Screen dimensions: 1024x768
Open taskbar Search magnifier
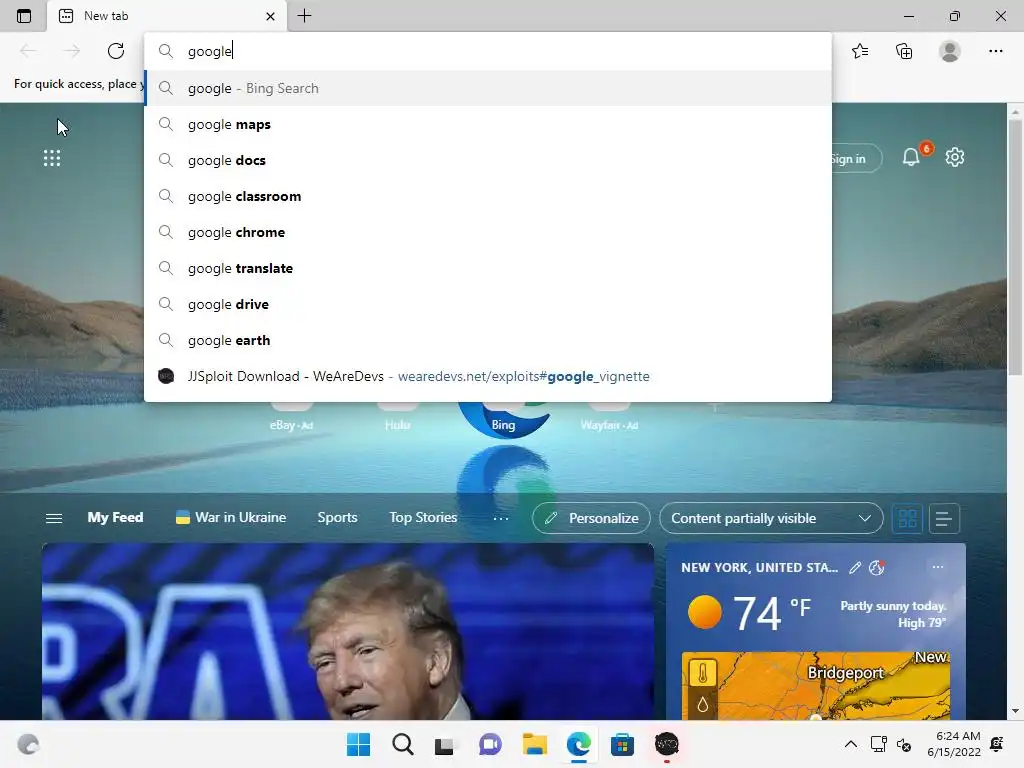click(403, 744)
